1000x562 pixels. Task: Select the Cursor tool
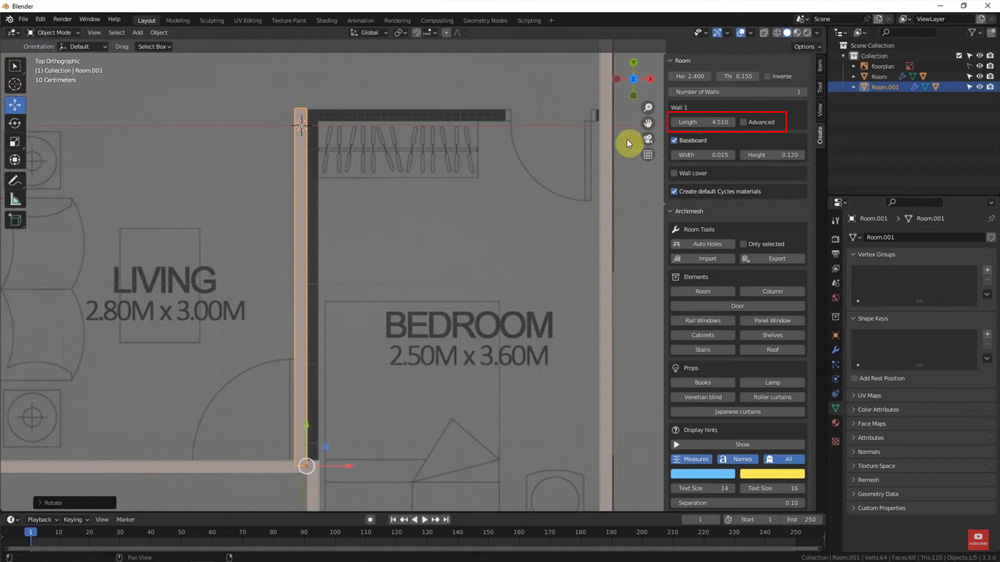pos(15,84)
